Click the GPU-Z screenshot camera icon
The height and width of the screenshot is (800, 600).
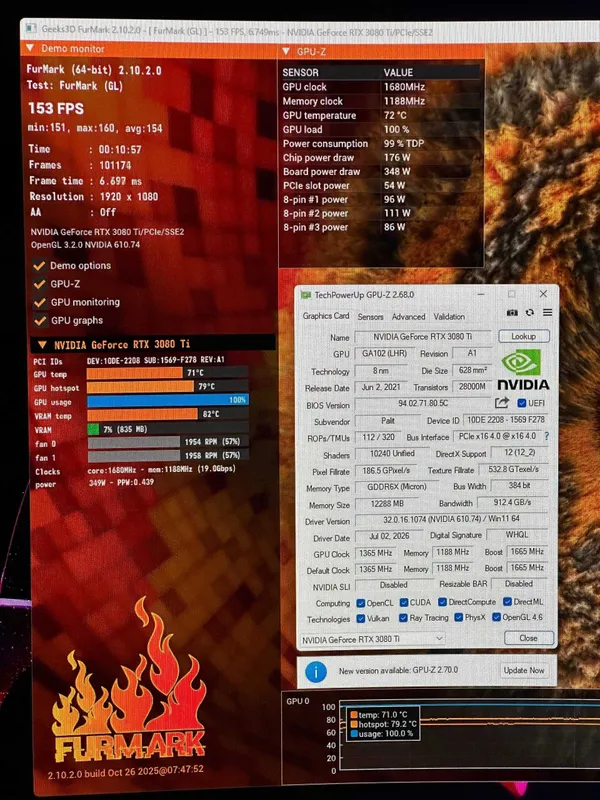[x=512, y=312]
